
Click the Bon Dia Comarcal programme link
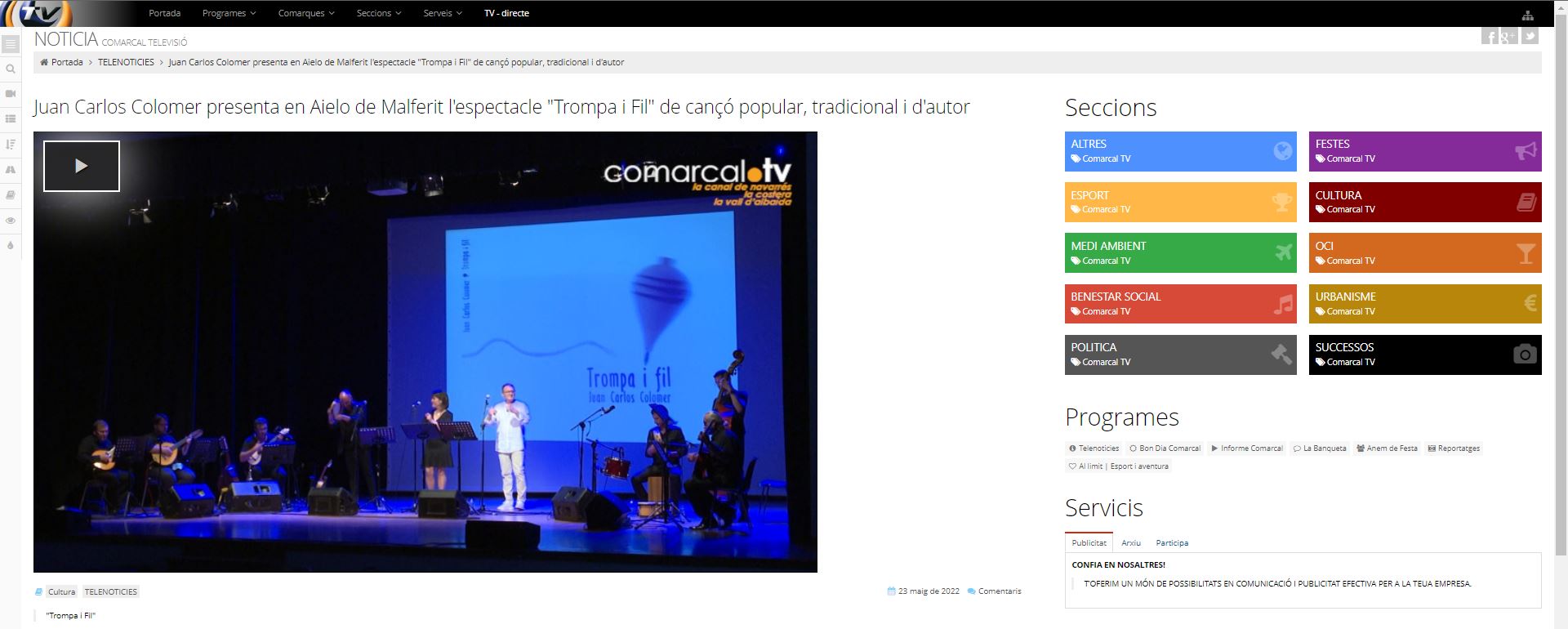pos(1165,448)
